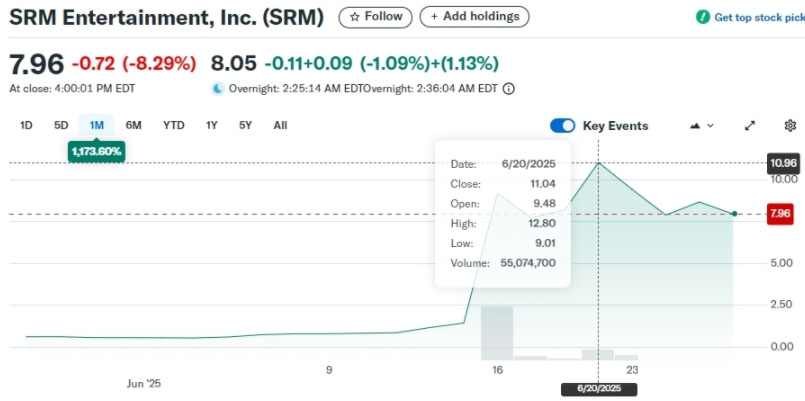Select the 6M time range
This screenshot has height=401, width=805.
click(x=133, y=125)
